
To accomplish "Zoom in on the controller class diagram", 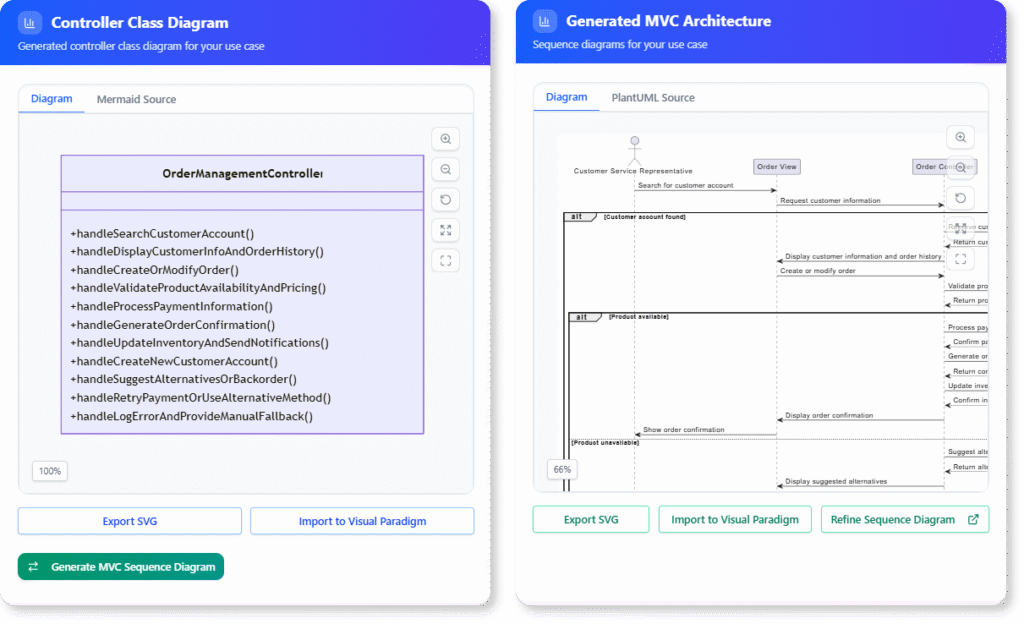I will tap(444, 138).
